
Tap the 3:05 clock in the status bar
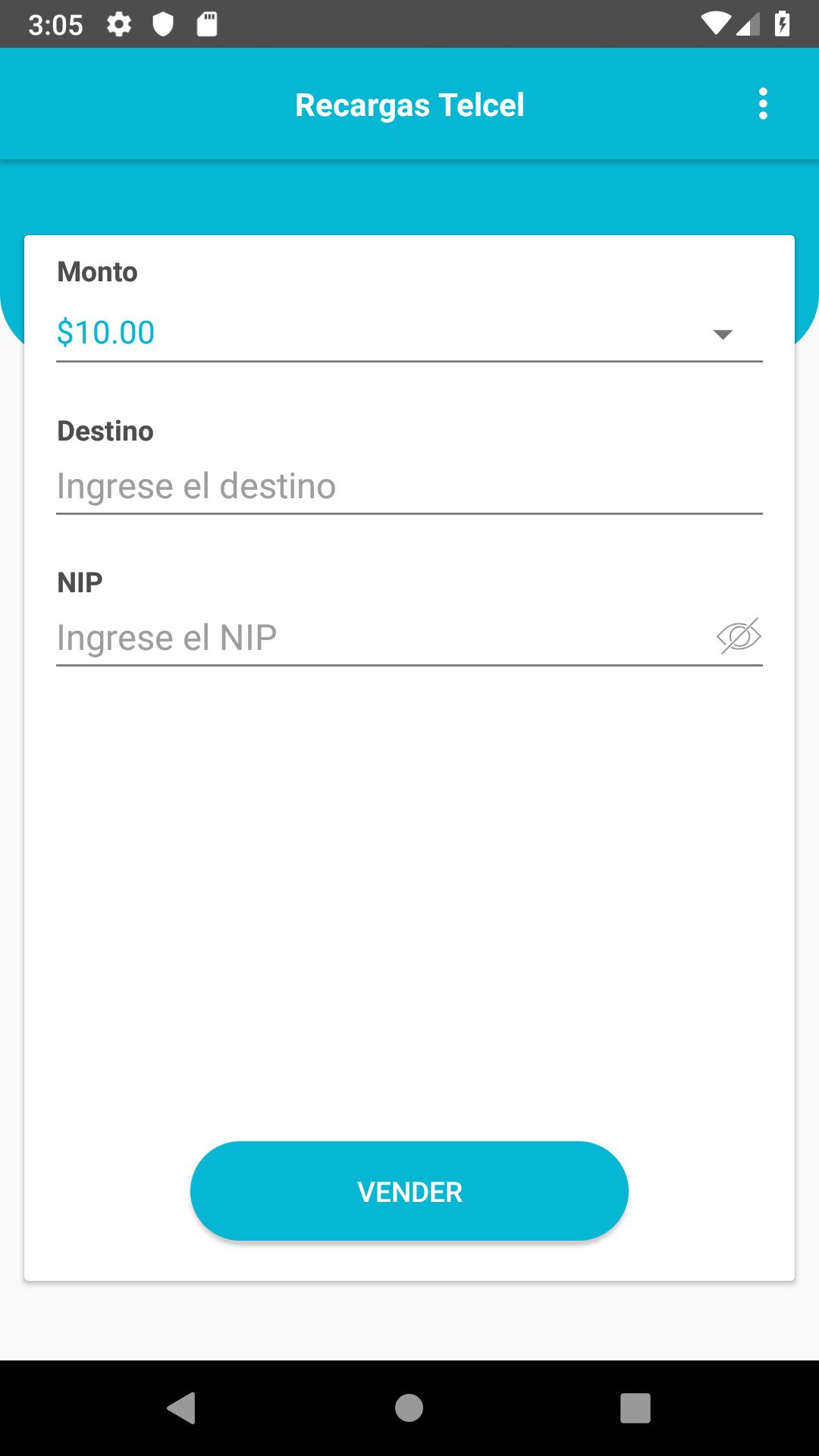click(55, 25)
